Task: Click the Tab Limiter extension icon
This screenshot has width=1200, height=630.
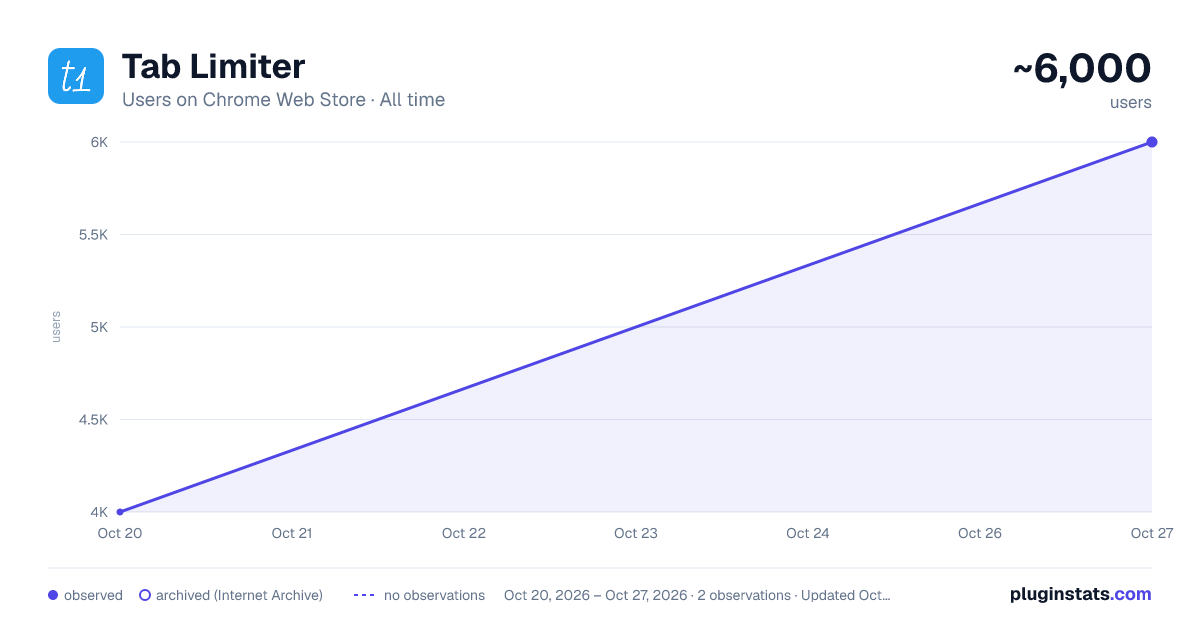Action: click(76, 76)
